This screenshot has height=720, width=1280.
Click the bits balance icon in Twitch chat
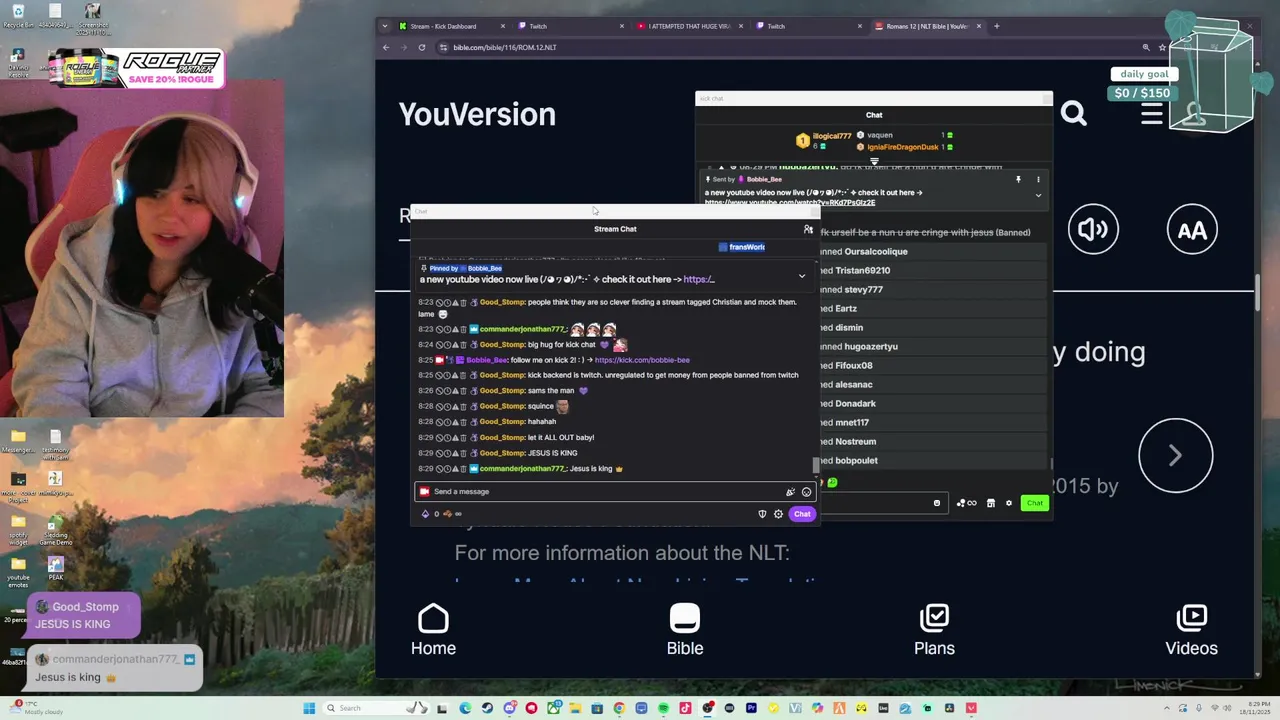425,514
